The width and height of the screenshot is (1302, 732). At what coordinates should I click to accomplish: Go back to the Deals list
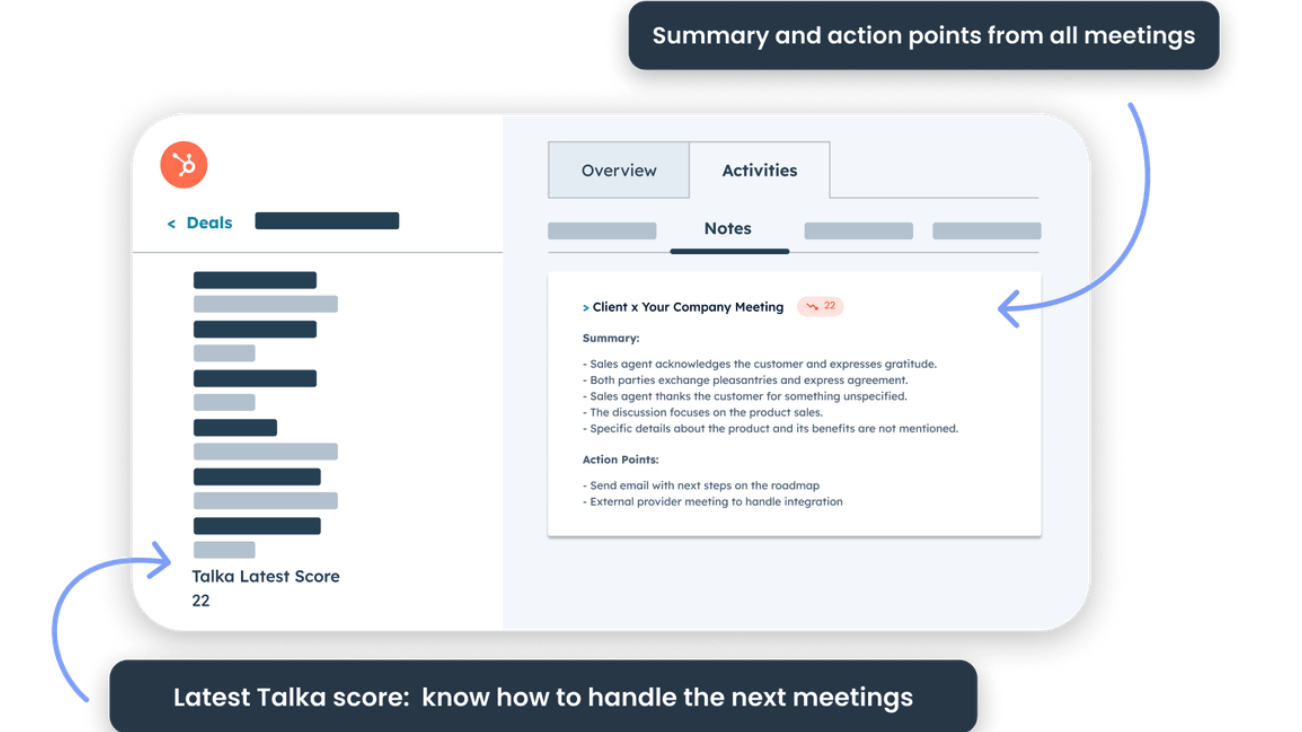pos(200,223)
